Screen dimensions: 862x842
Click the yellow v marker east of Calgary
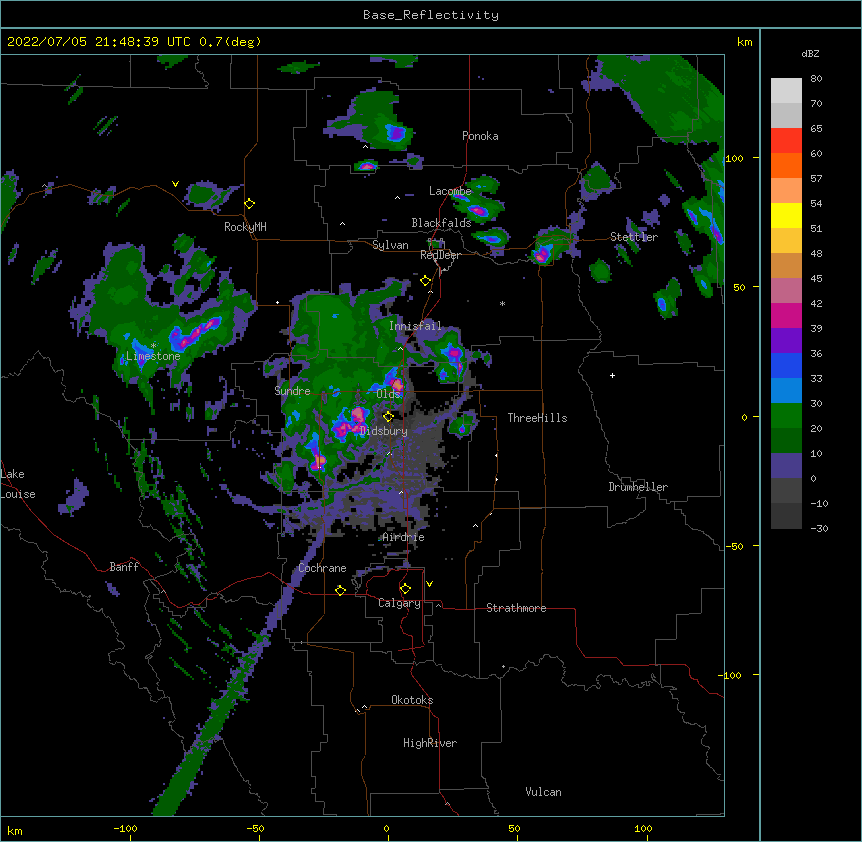point(429,584)
